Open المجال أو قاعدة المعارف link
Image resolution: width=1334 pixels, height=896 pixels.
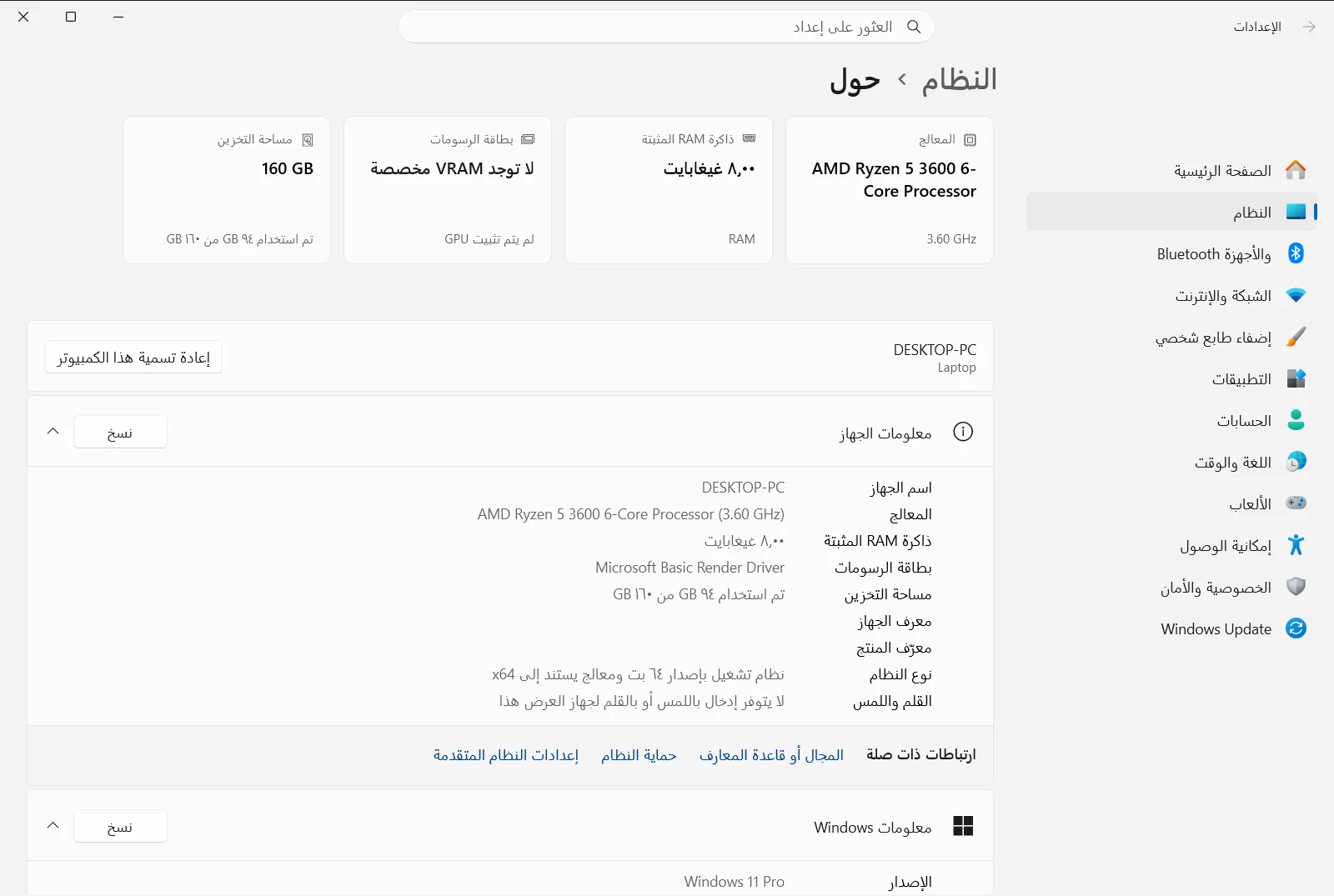pyautogui.click(x=771, y=755)
